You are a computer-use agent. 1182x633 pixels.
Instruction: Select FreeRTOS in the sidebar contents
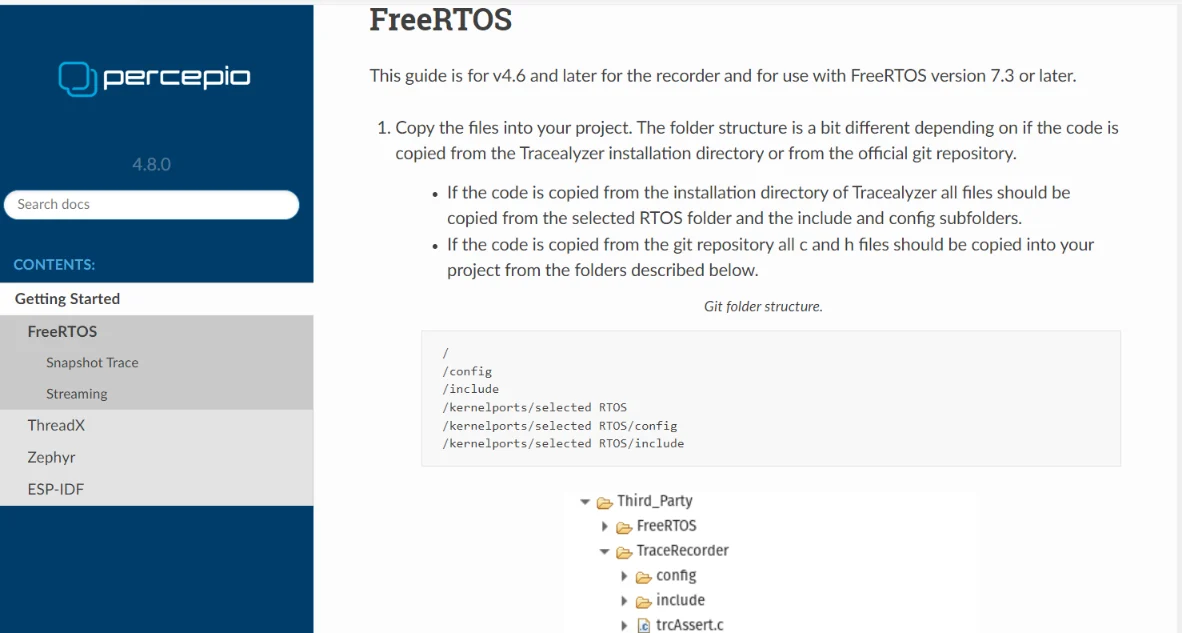[62, 331]
